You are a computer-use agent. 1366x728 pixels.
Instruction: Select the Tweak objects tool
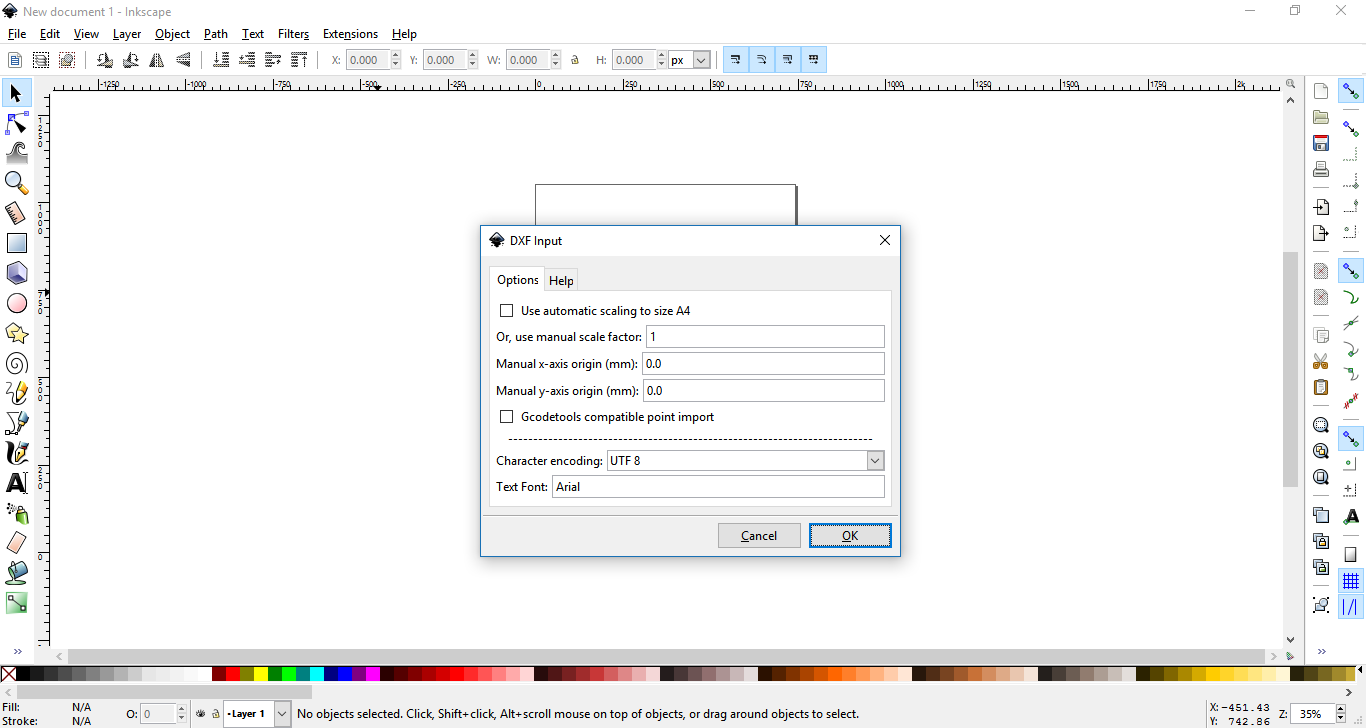[16, 153]
